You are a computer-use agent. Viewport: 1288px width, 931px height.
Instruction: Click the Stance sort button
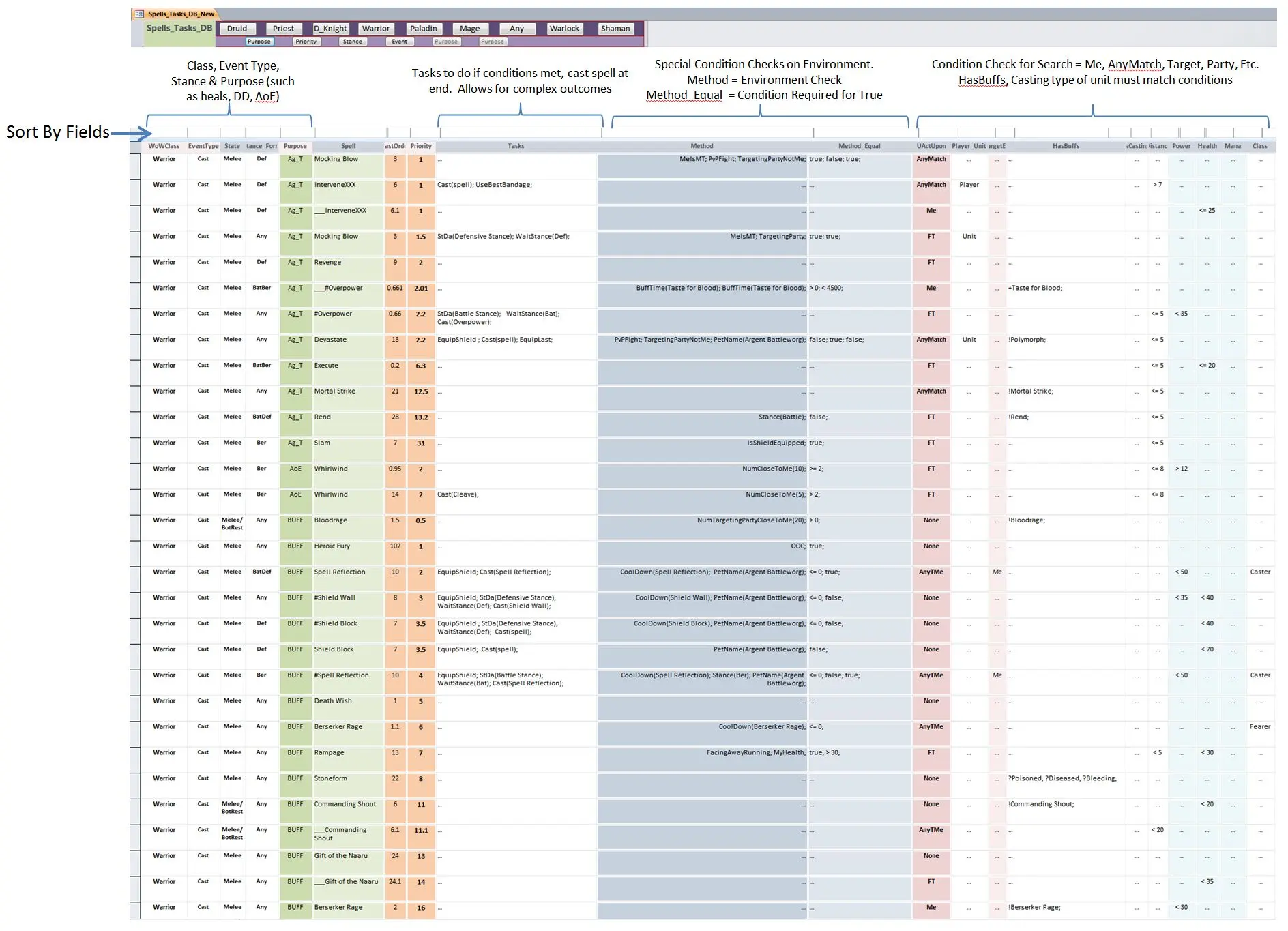point(352,42)
